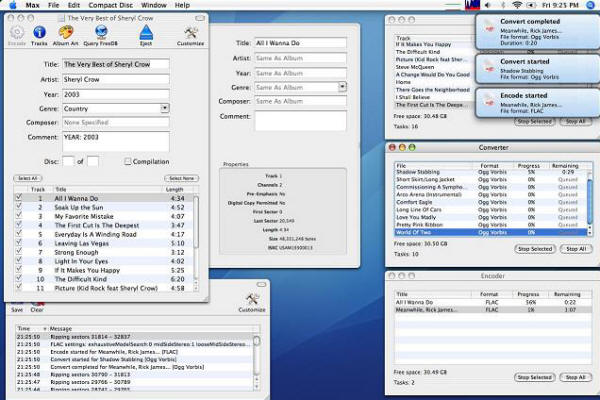The image size is (600, 400).
Task: Uncheck track 6 Leaving Las Vegas
Action: [x=19, y=243]
